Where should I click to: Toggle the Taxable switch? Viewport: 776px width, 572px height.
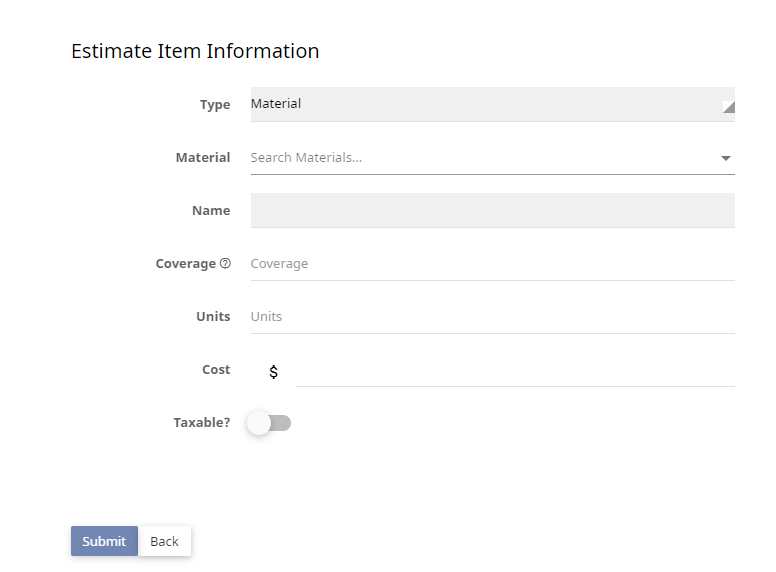tap(269, 423)
